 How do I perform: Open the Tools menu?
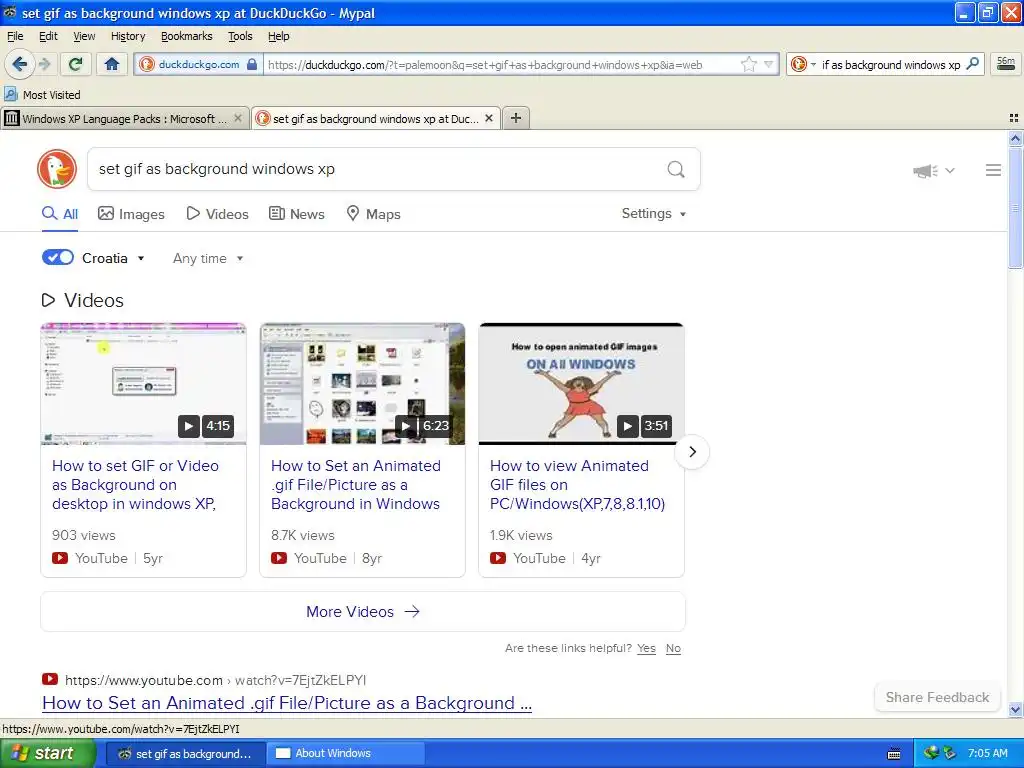(x=240, y=36)
